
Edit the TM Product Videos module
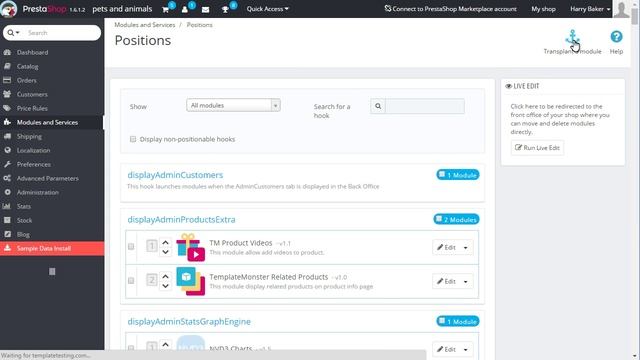point(446,247)
